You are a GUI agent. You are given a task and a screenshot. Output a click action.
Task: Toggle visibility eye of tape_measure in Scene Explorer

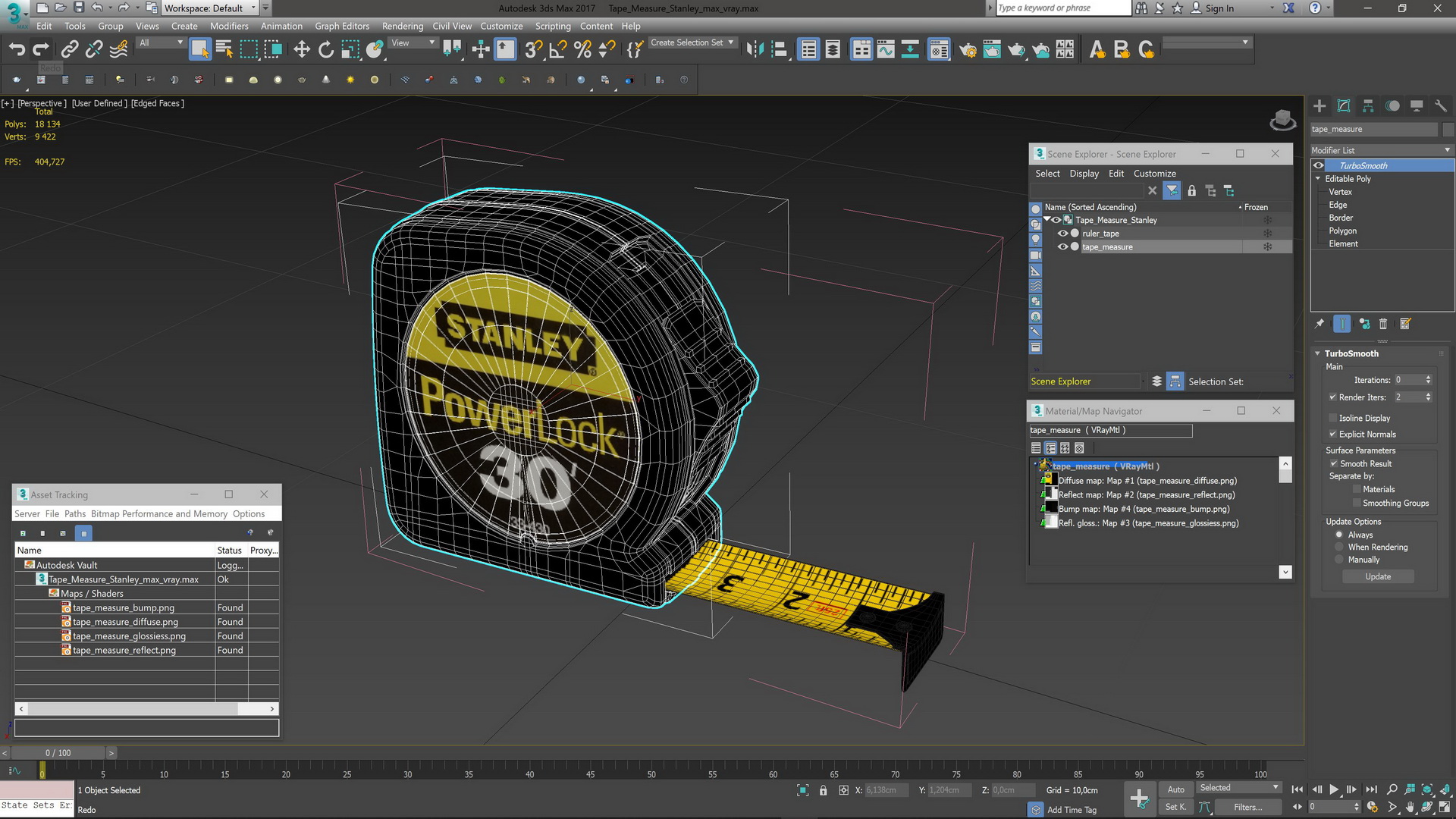[x=1062, y=247]
